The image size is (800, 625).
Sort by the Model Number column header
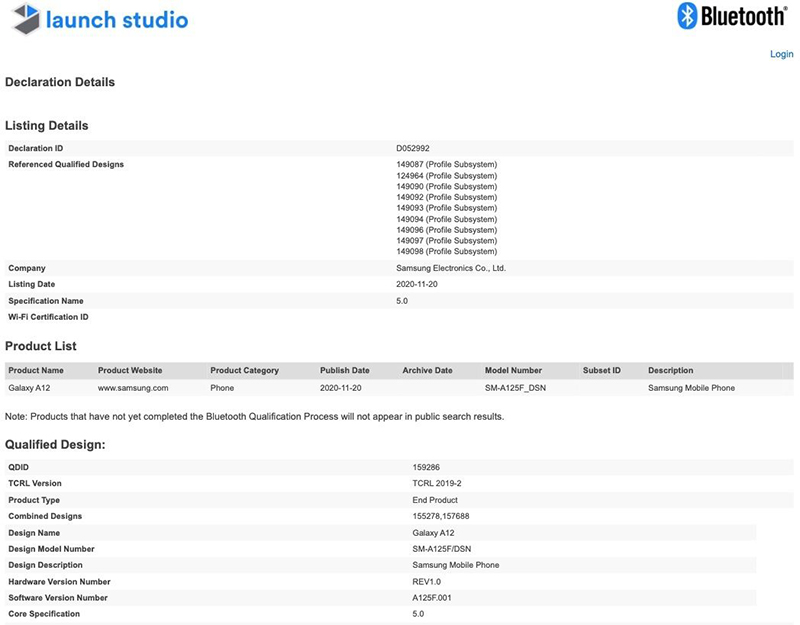(x=513, y=370)
